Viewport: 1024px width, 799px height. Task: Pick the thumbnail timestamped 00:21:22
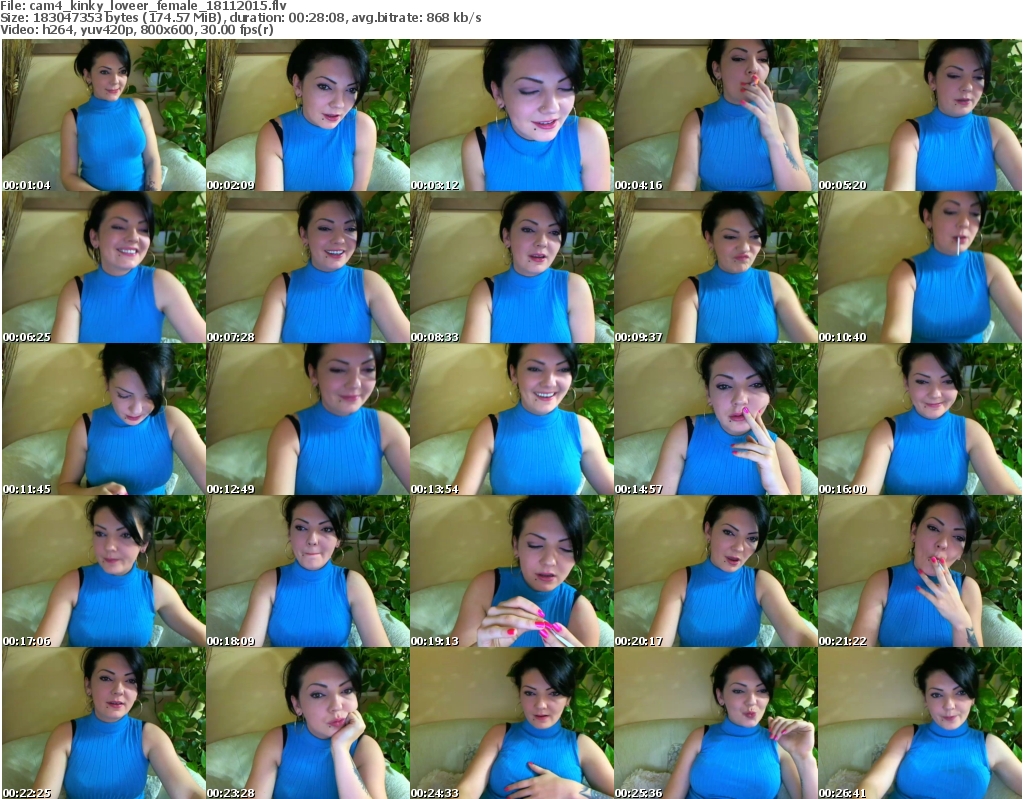[920, 572]
